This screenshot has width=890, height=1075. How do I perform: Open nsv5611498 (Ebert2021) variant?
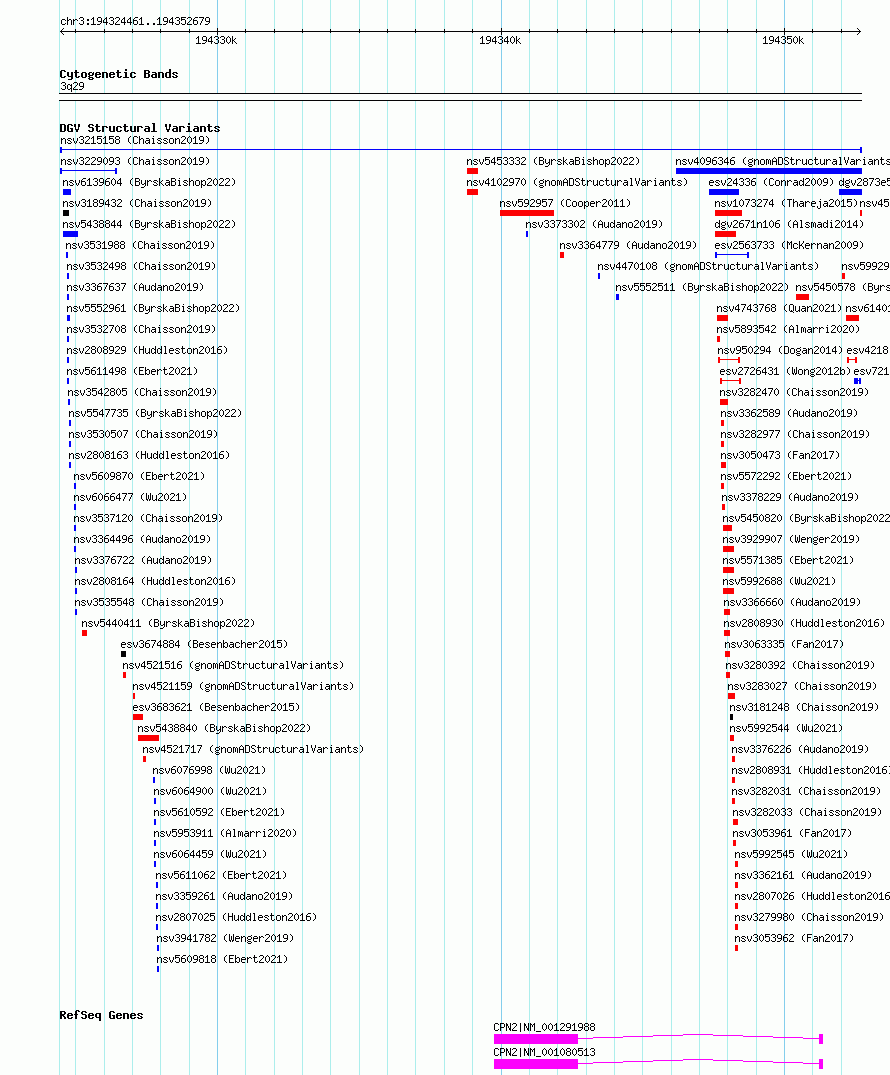(x=132, y=372)
